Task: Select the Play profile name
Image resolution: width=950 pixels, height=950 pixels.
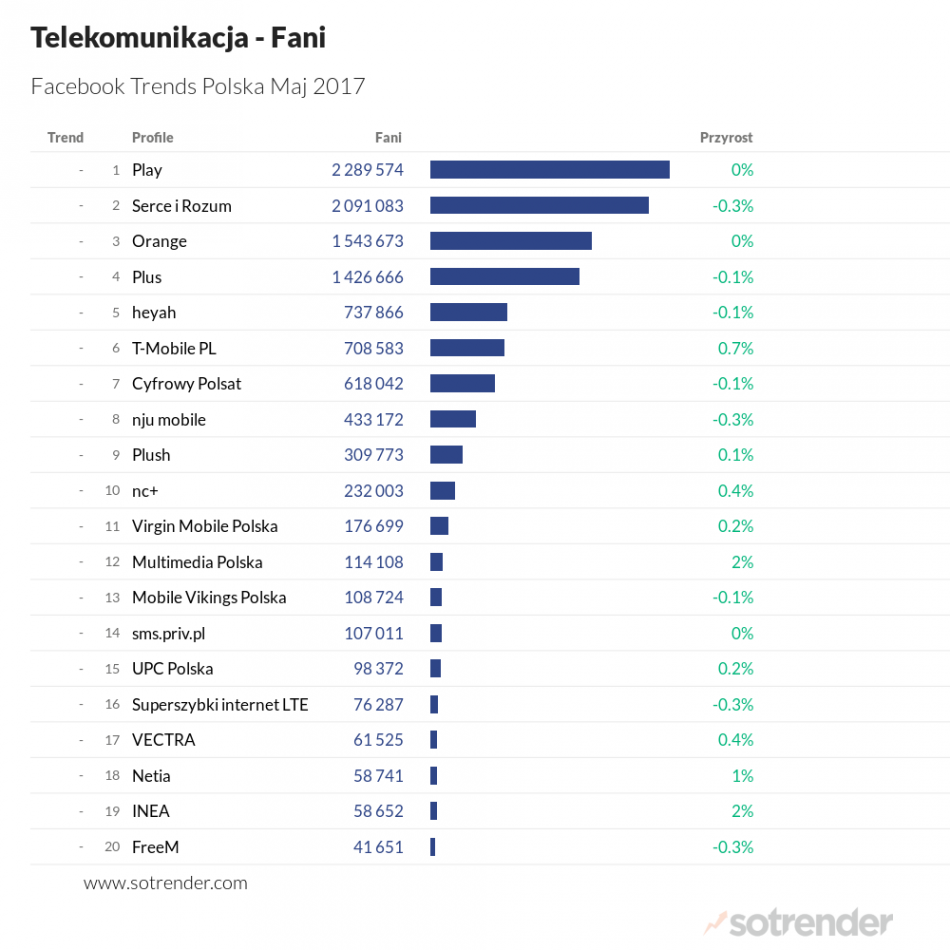Action: (x=147, y=170)
